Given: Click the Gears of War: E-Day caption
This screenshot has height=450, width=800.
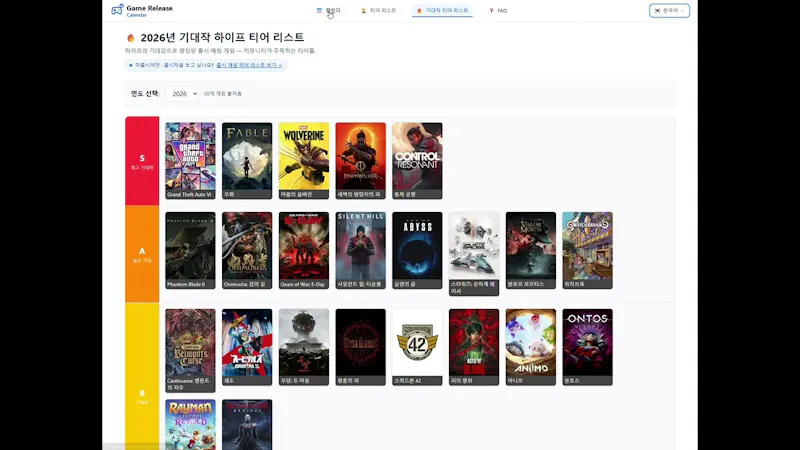Looking at the screenshot, I should tap(303, 284).
